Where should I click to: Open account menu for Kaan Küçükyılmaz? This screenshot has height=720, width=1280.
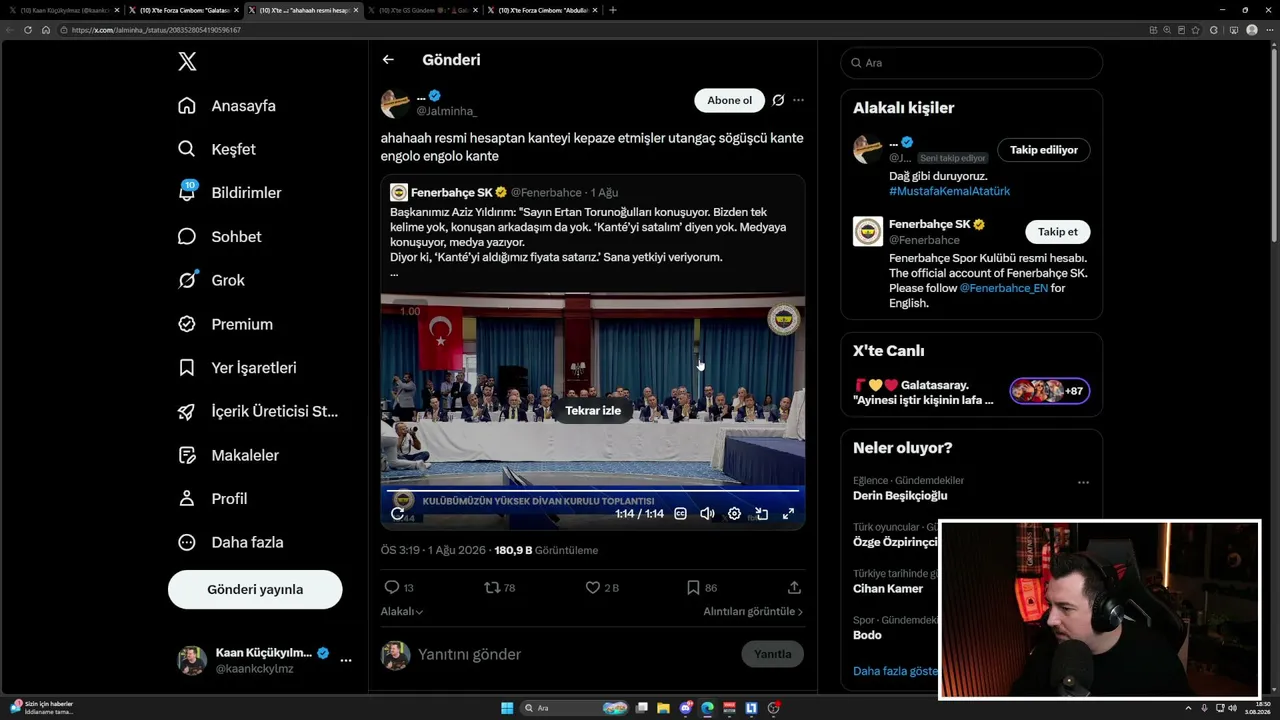pyautogui.click(x=265, y=660)
